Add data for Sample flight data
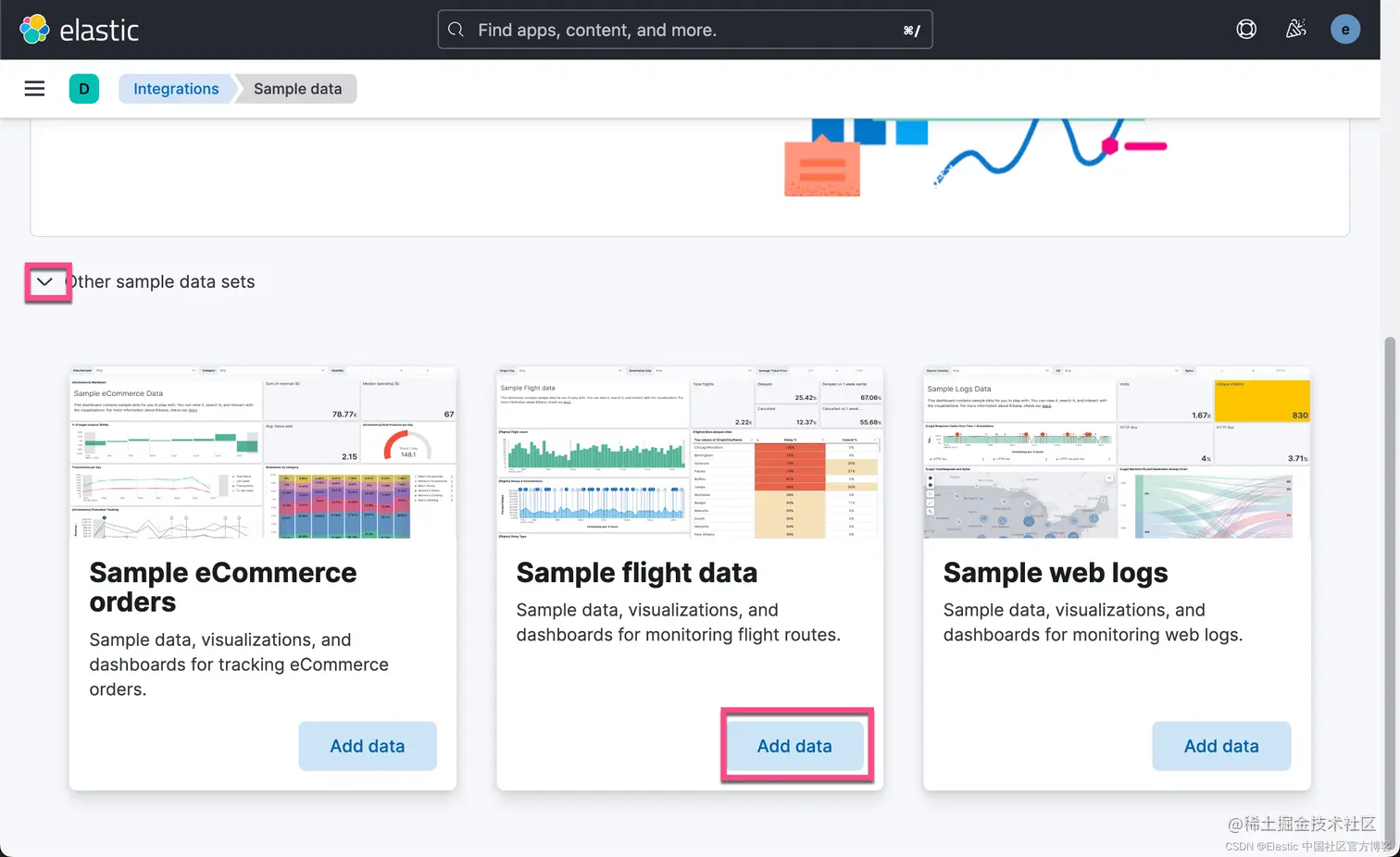1400x857 pixels. [794, 746]
